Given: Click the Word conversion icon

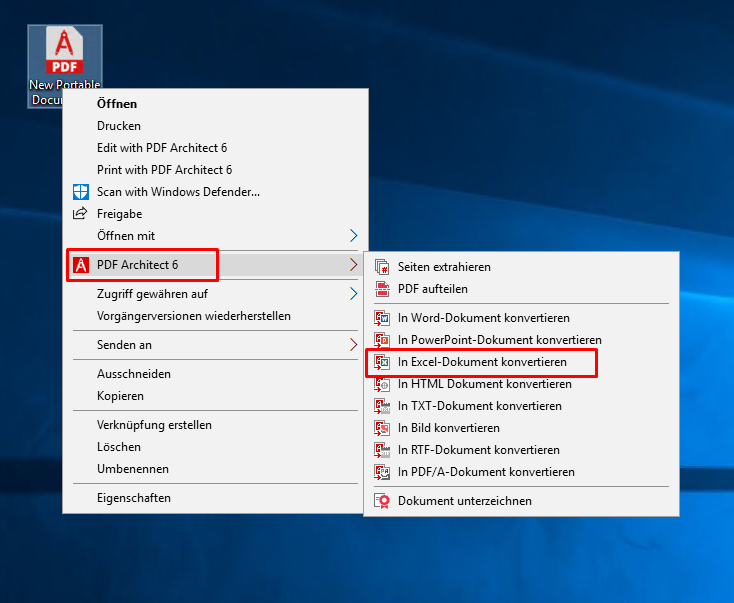Looking at the screenshot, I should (x=382, y=318).
